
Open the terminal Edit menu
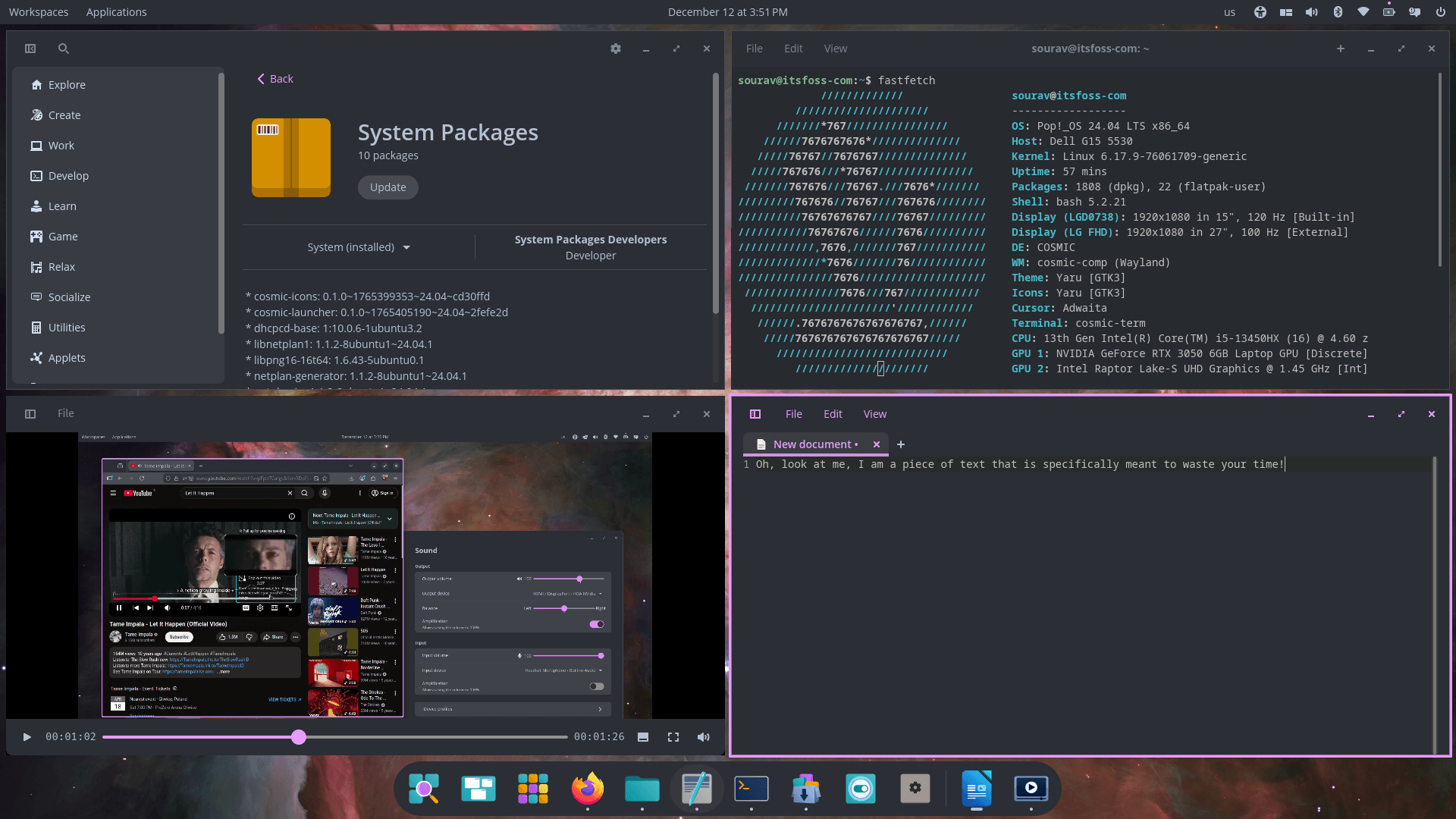click(793, 49)
